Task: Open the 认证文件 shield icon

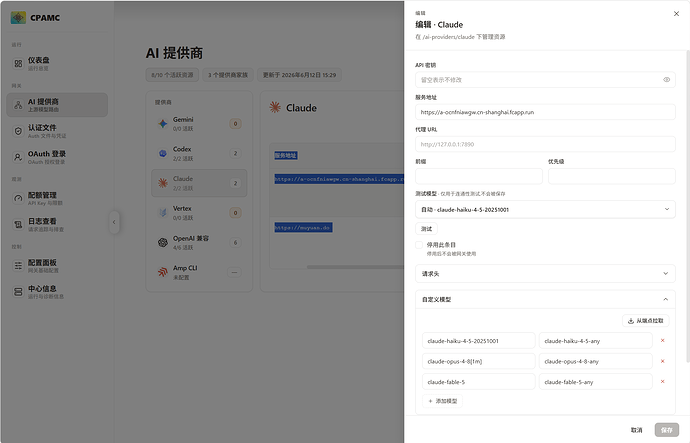Action: (18, 131)
